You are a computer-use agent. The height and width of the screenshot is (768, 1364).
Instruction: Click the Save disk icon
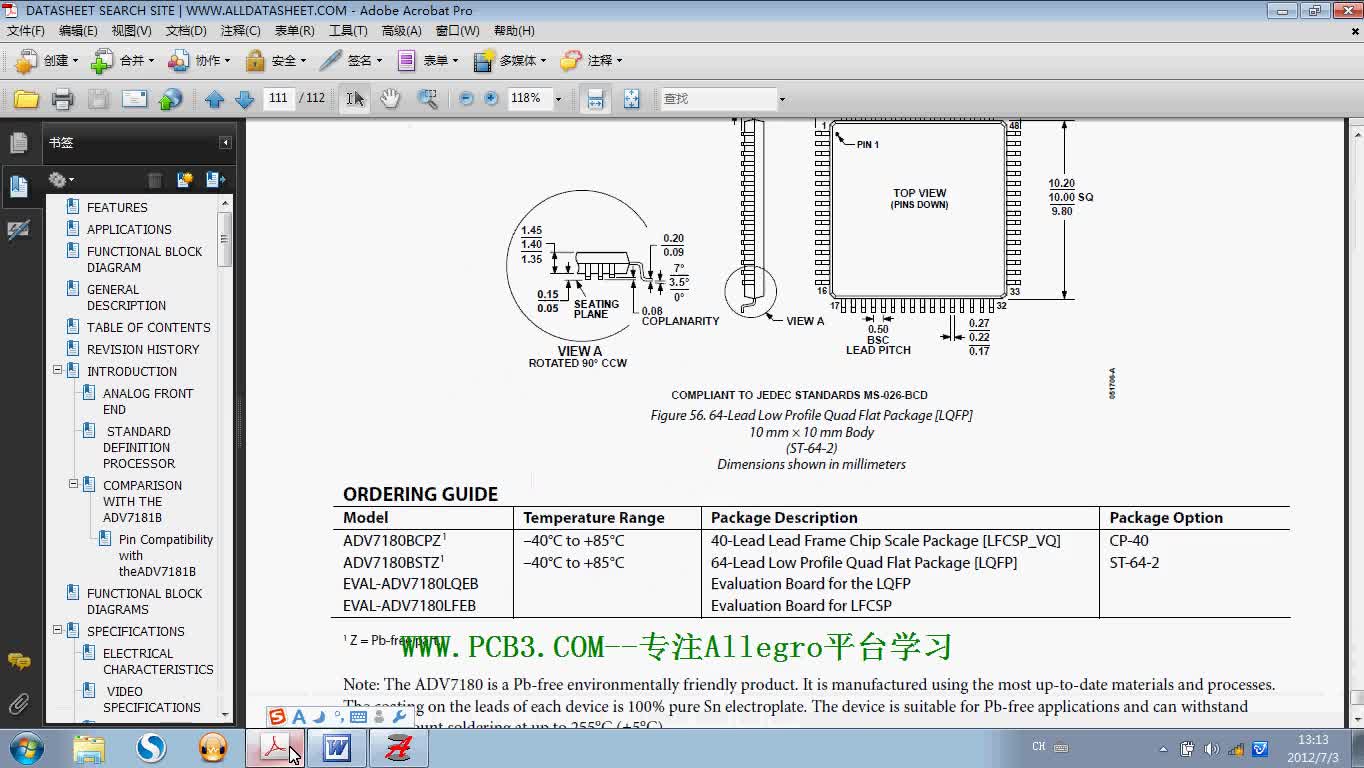(98, 99)
